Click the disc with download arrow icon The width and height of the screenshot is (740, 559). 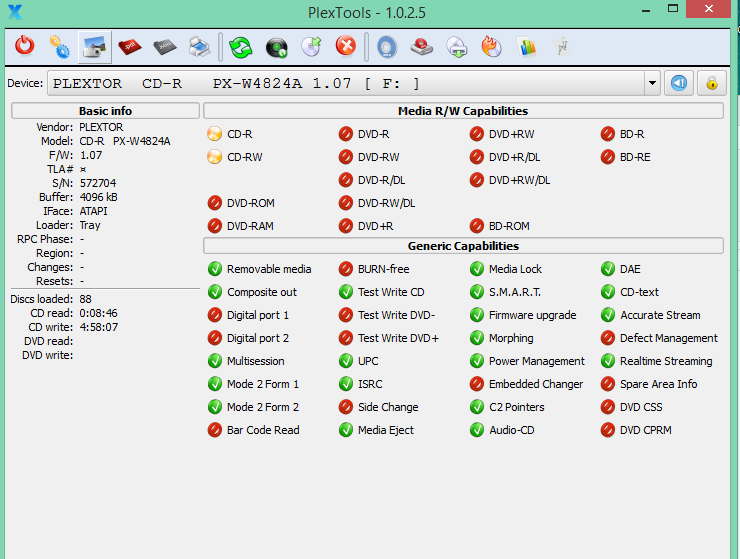[457, 47]
